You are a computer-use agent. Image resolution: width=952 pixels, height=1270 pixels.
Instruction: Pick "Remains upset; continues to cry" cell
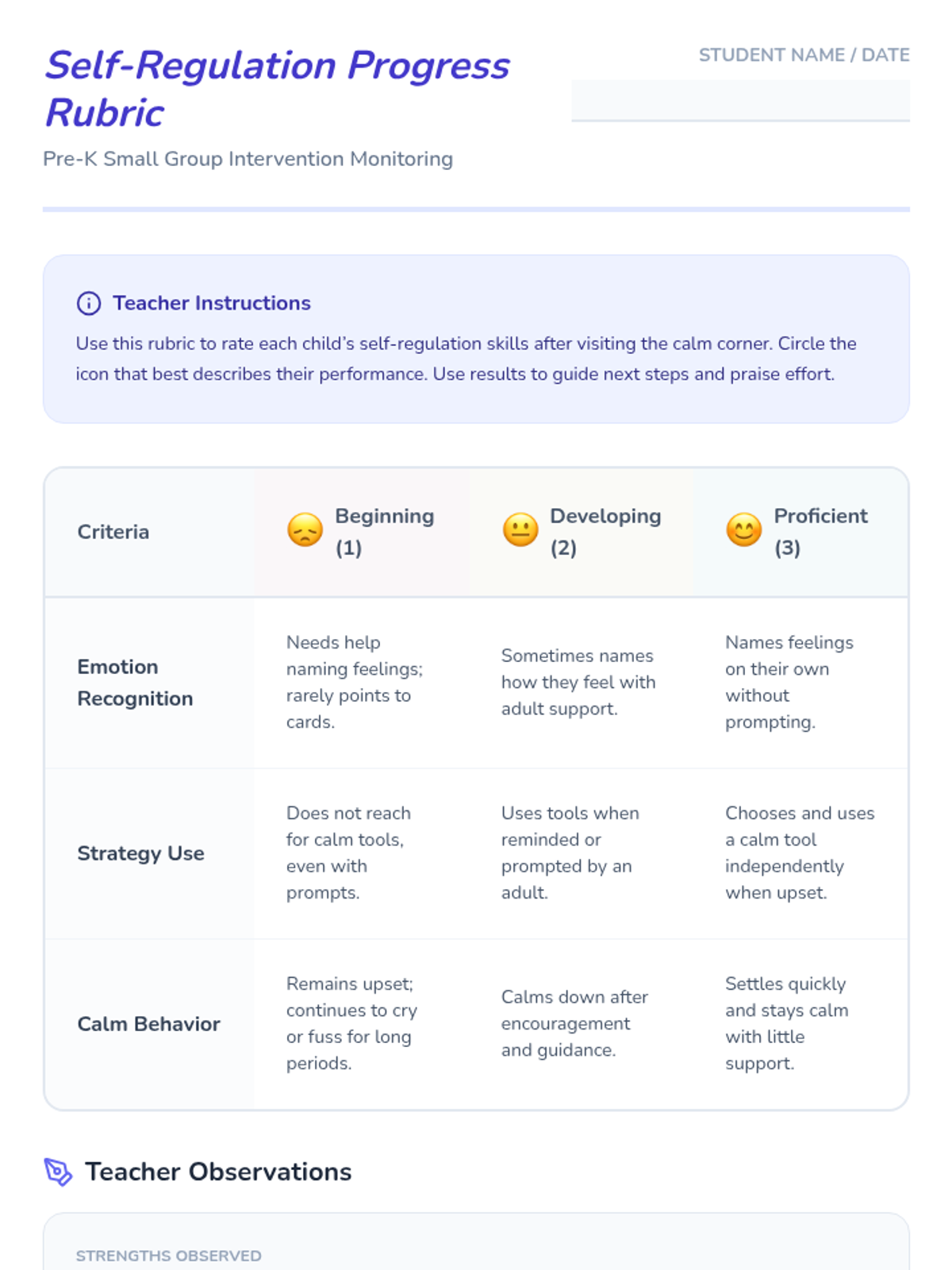point(351,1023)
